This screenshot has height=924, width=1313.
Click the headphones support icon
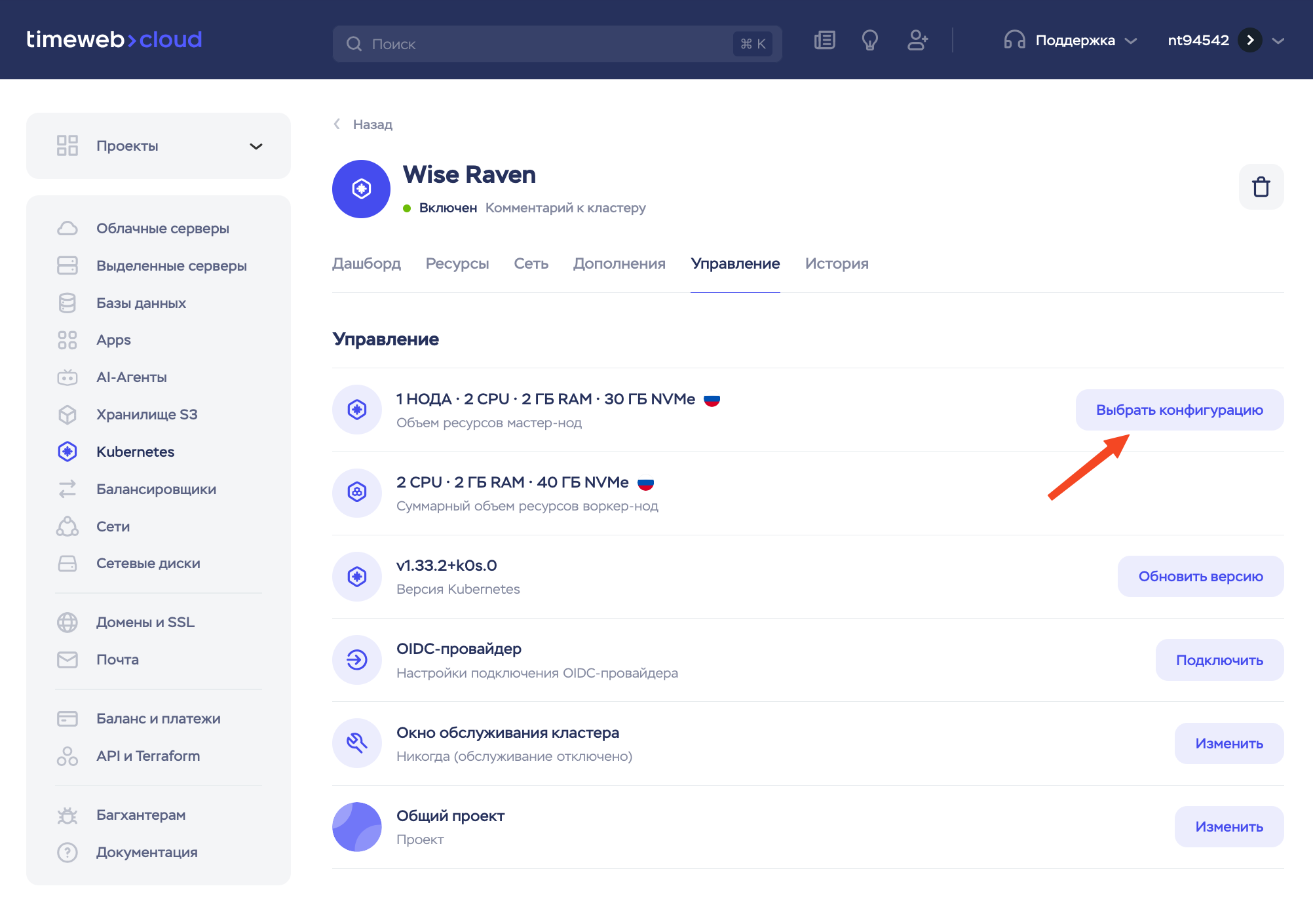[x=1014, y=40]
